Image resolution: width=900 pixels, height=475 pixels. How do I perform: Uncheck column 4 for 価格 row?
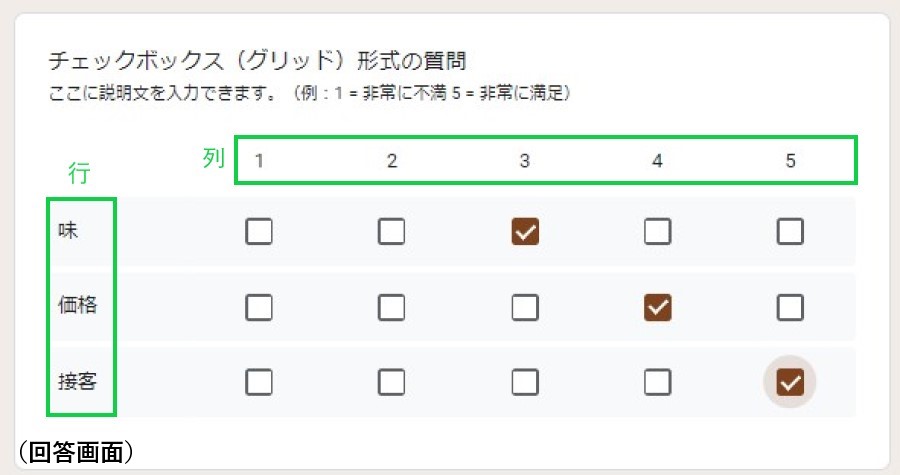pos(657,307)
